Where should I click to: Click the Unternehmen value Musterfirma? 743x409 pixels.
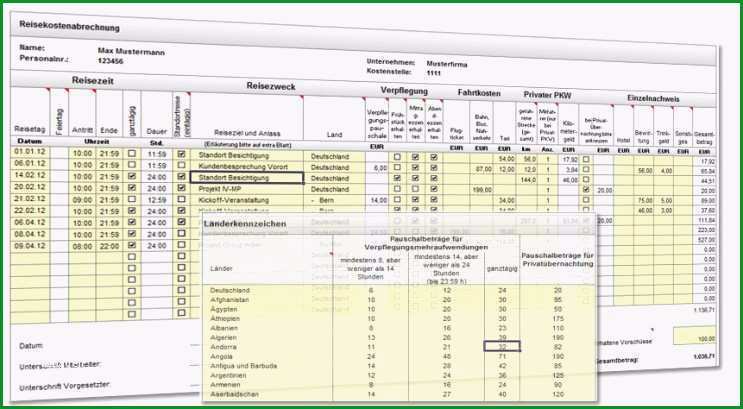[447, 64]
